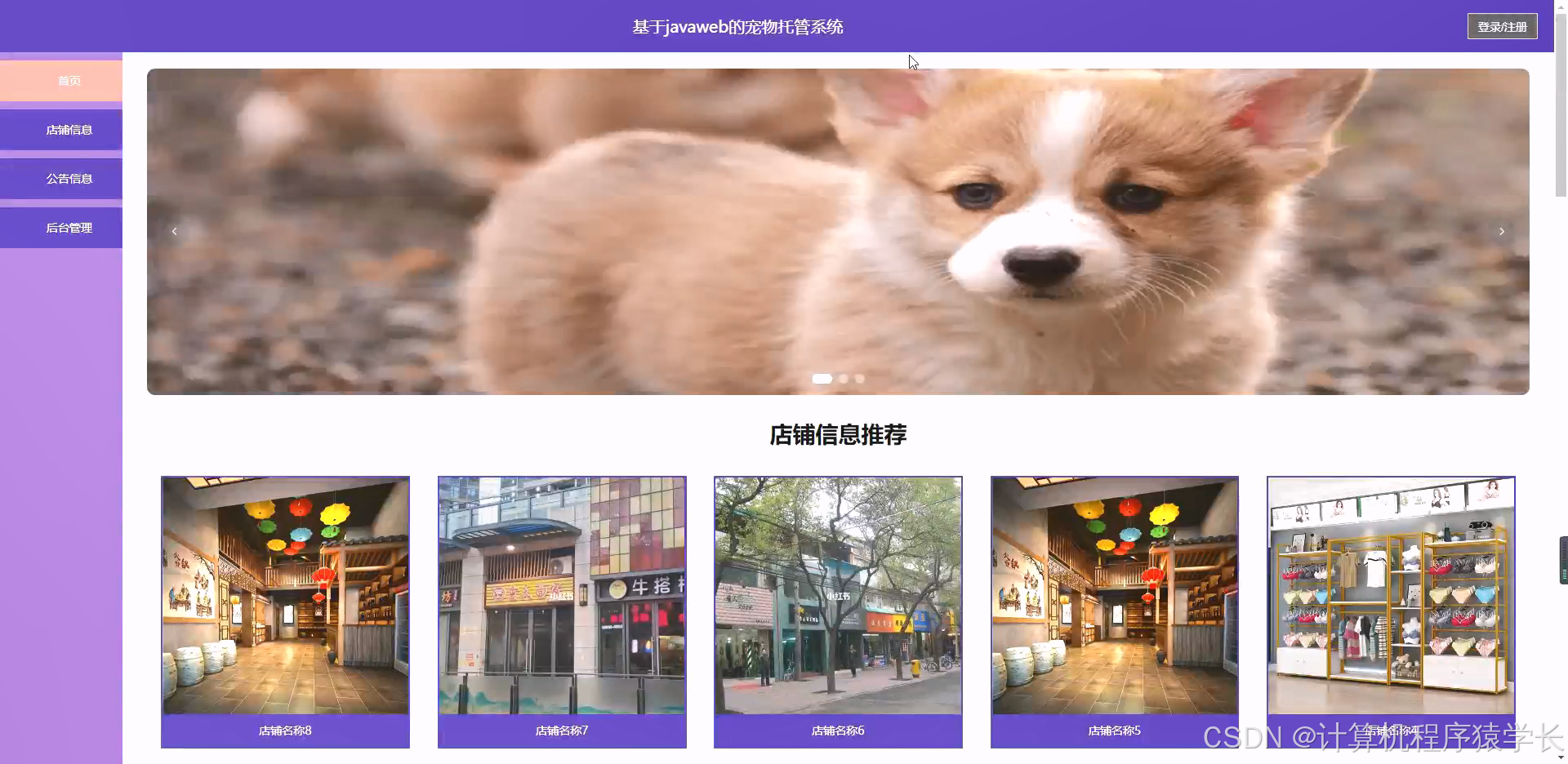The width and height of the screenshot is (1568, 764).
Task: Click the left carousel arrow
Action: coord(174,231)
